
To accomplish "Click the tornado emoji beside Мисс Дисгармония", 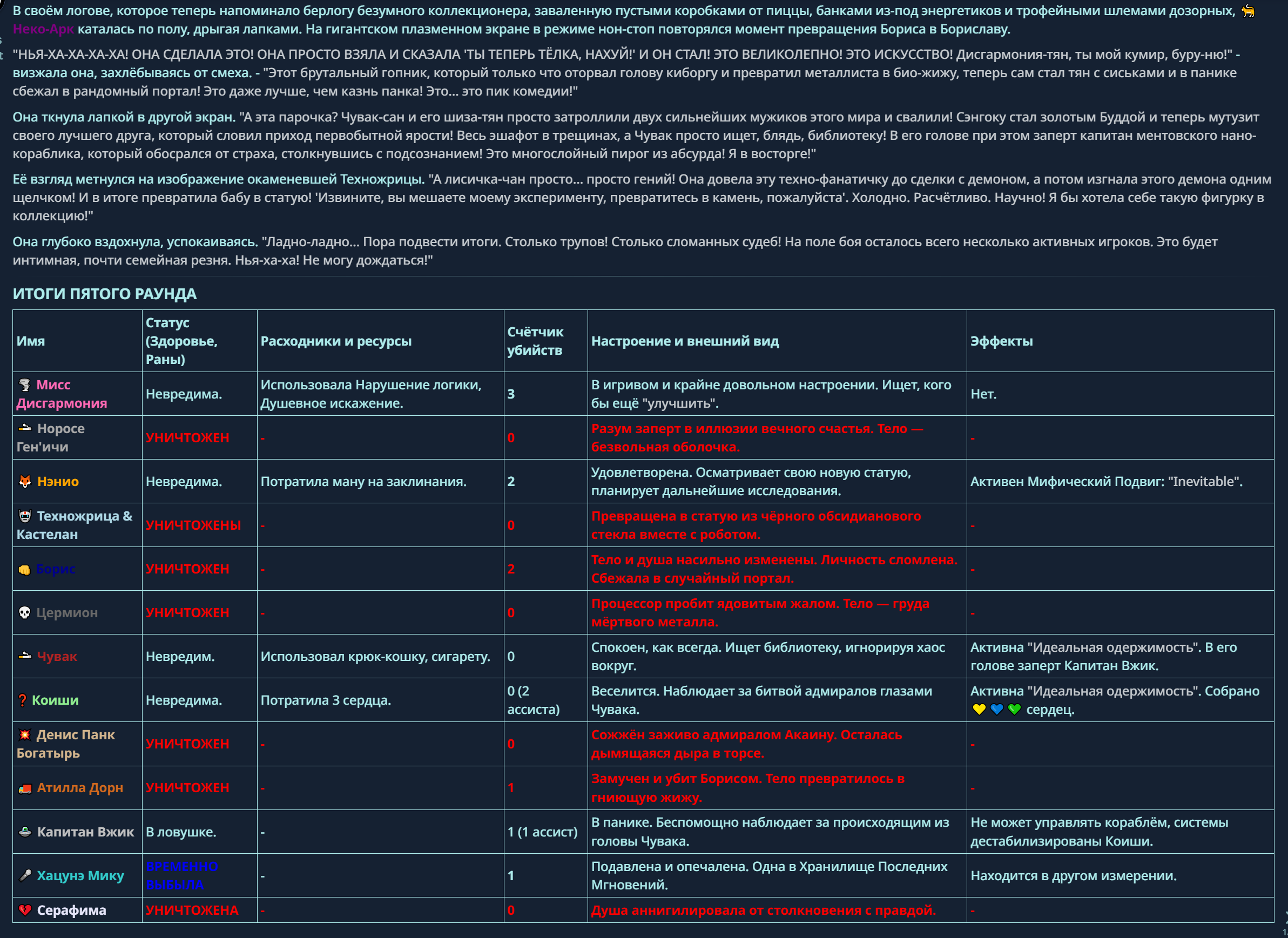I will (24, 385).
